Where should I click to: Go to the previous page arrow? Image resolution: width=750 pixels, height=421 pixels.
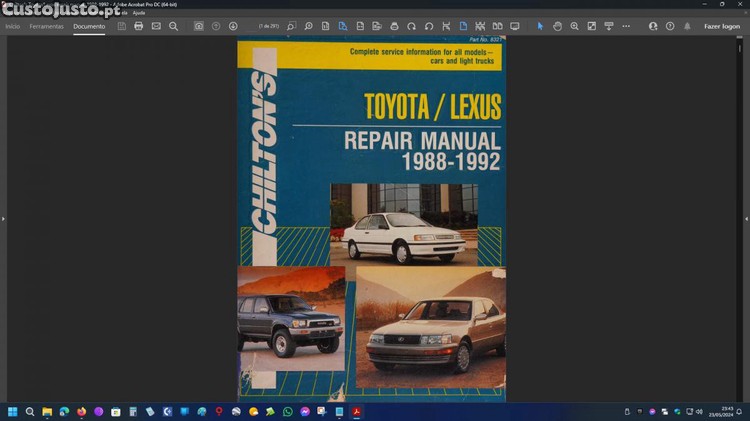pyautogui.click(x=216, y=26)
